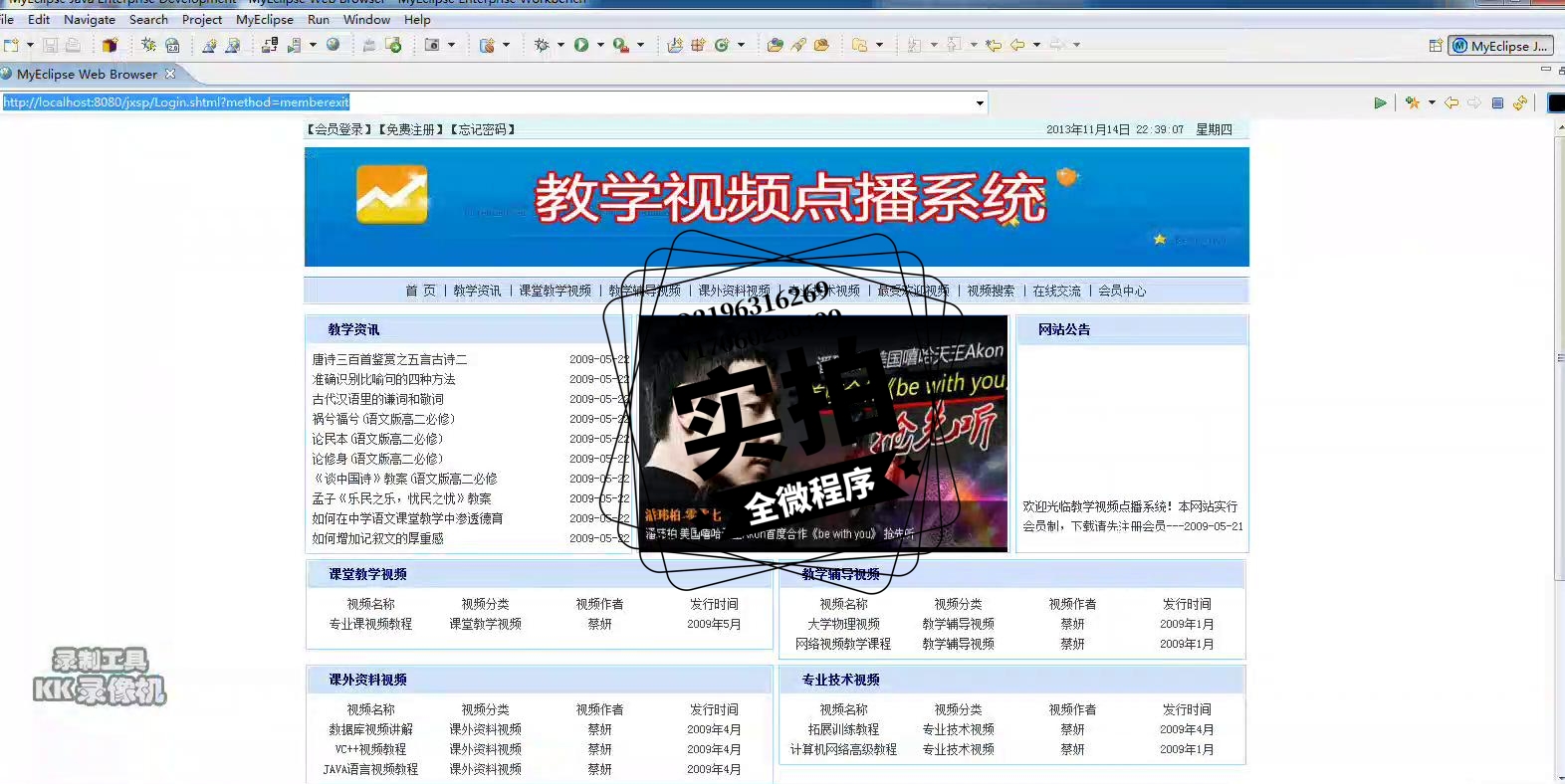Open video JAVA语言视频教程
This screenshot has width=1565, height=784.
(x=370, y=769)
